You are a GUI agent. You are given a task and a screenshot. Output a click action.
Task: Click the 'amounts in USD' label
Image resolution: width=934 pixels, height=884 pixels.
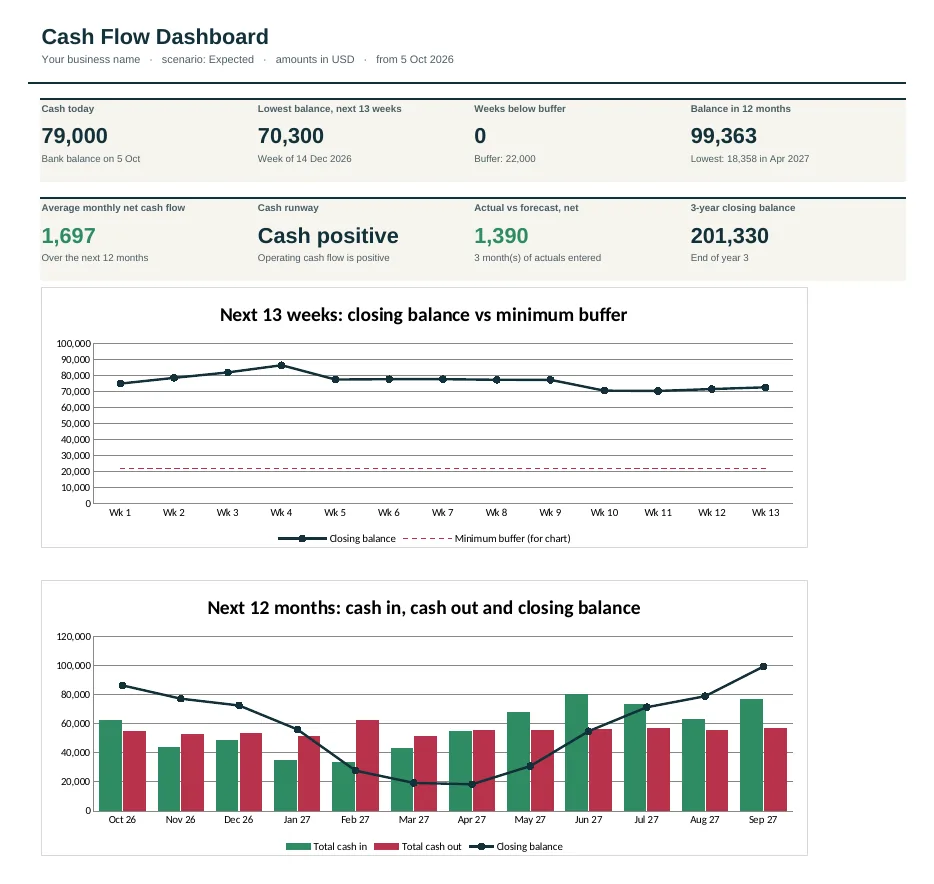tap(315, 60)
